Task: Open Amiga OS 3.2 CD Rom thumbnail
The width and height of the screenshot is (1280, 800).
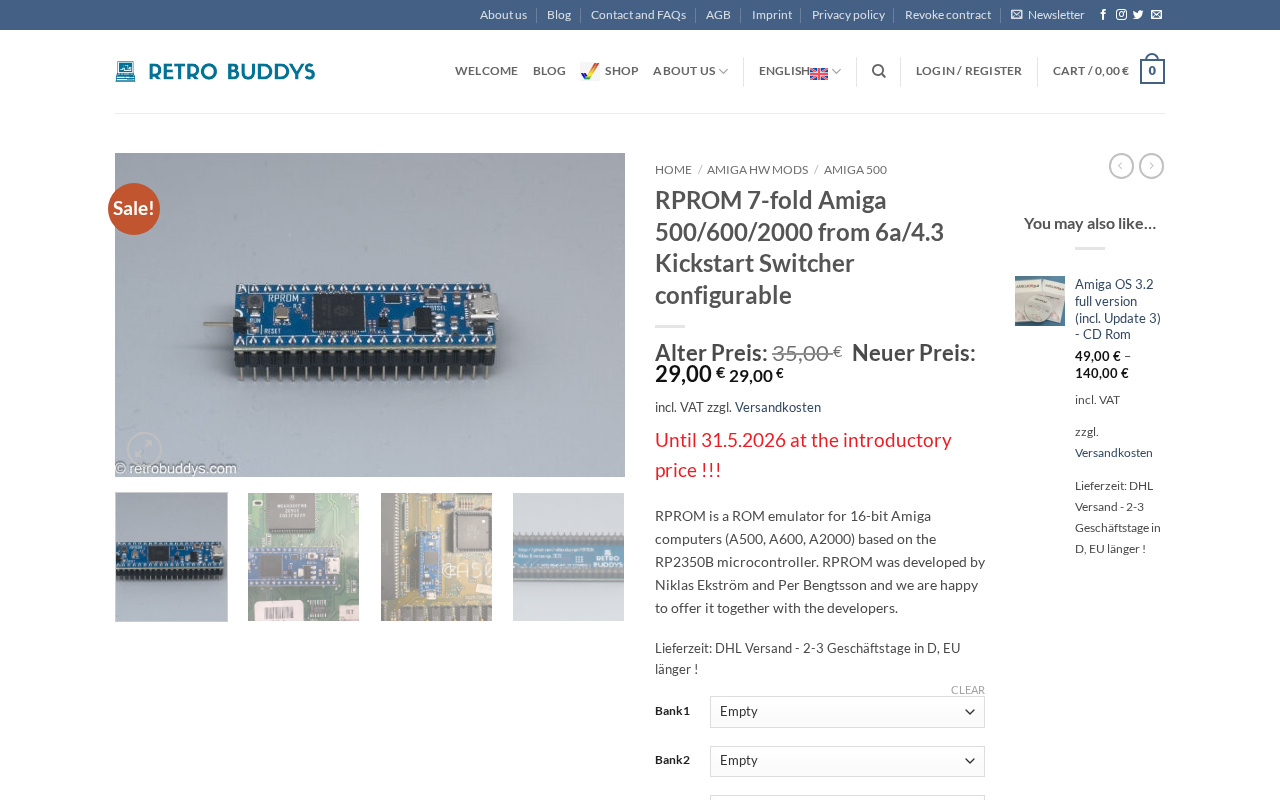Action: (x=1040, y=301)
